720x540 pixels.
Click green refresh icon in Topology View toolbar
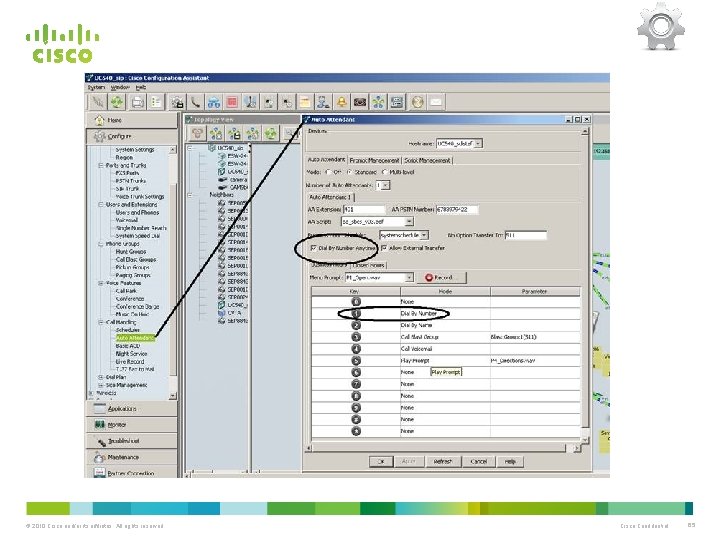[271, 134]
